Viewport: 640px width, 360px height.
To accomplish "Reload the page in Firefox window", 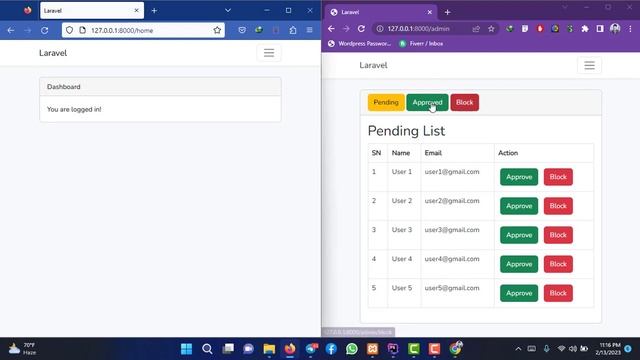I will [44, 30].
